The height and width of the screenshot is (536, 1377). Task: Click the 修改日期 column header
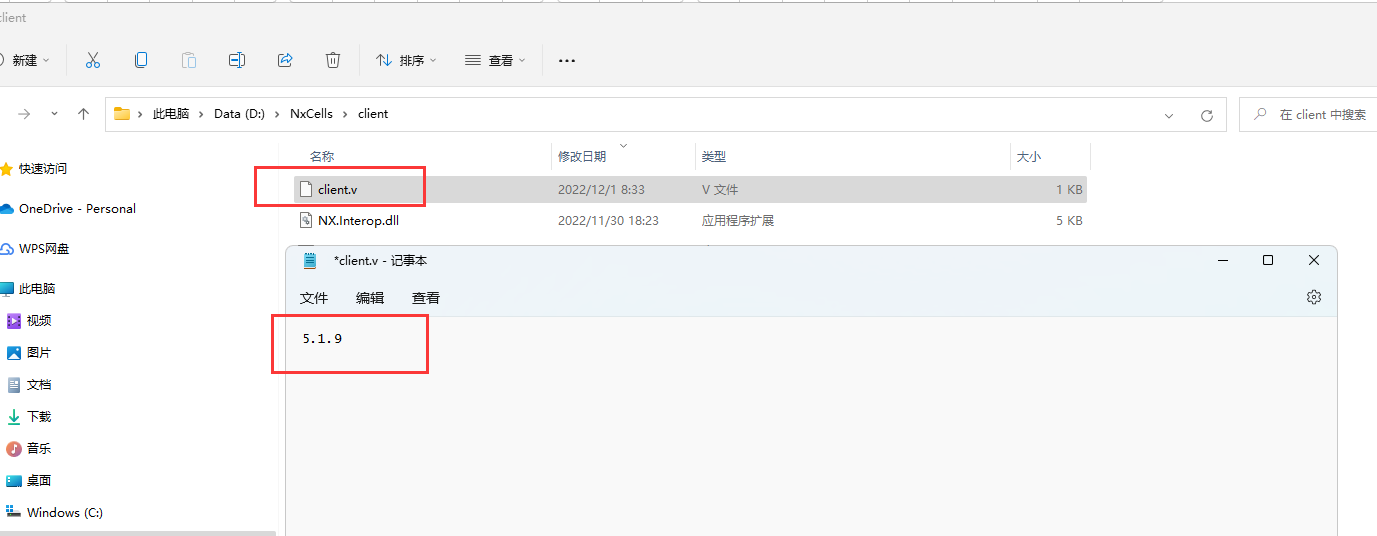coord(582,157)
